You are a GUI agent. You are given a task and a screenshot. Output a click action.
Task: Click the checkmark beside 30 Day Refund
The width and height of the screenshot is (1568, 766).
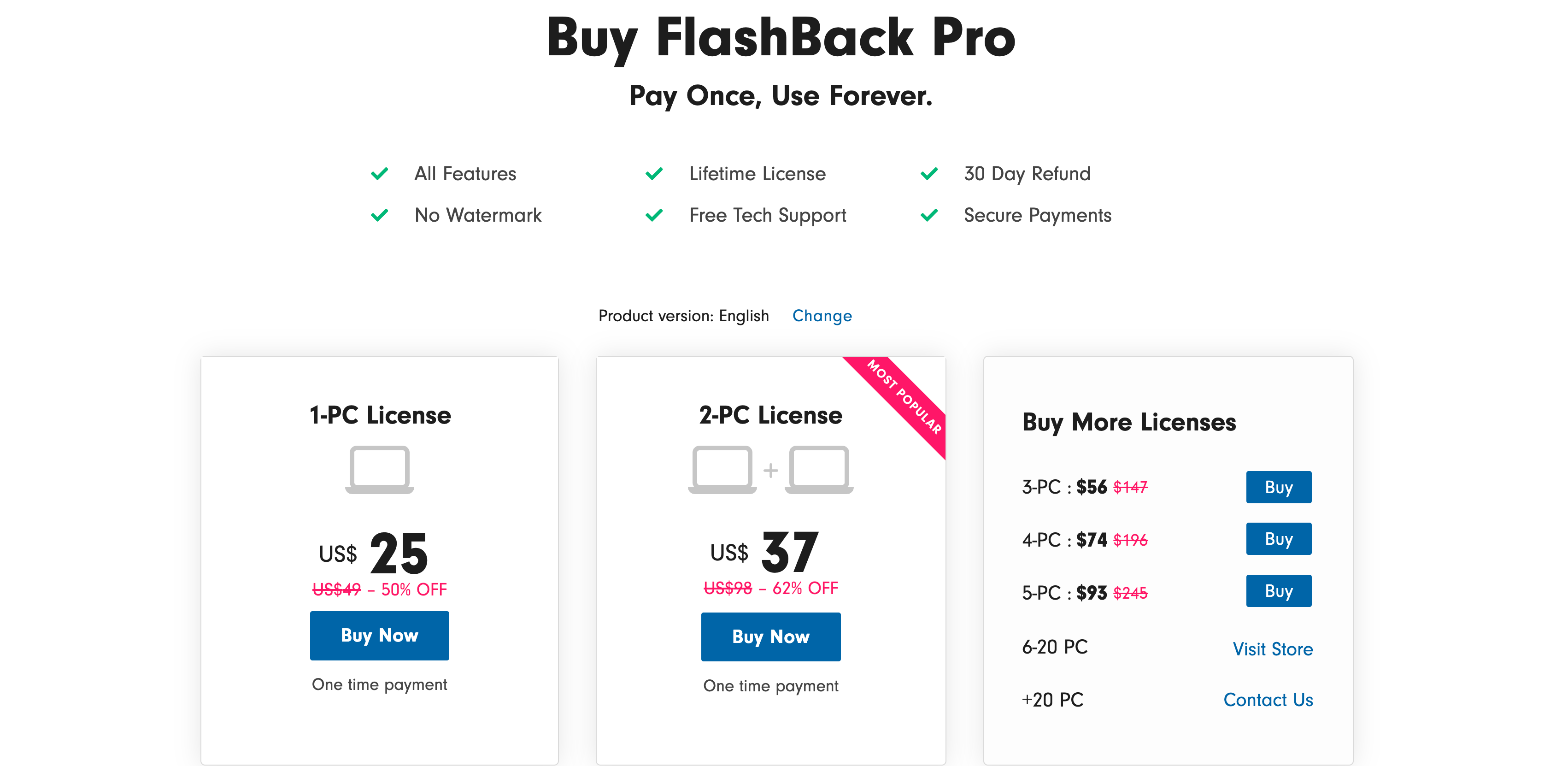point(929,174)
